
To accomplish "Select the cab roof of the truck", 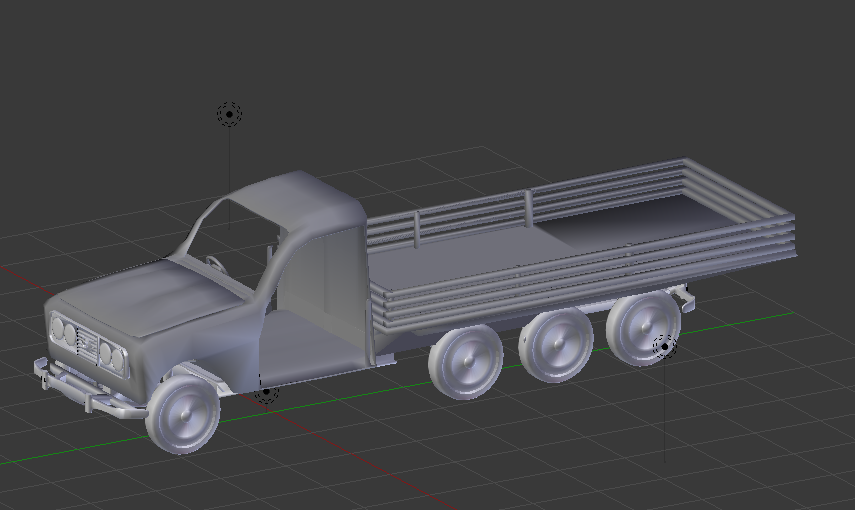I will click(300, 197).
